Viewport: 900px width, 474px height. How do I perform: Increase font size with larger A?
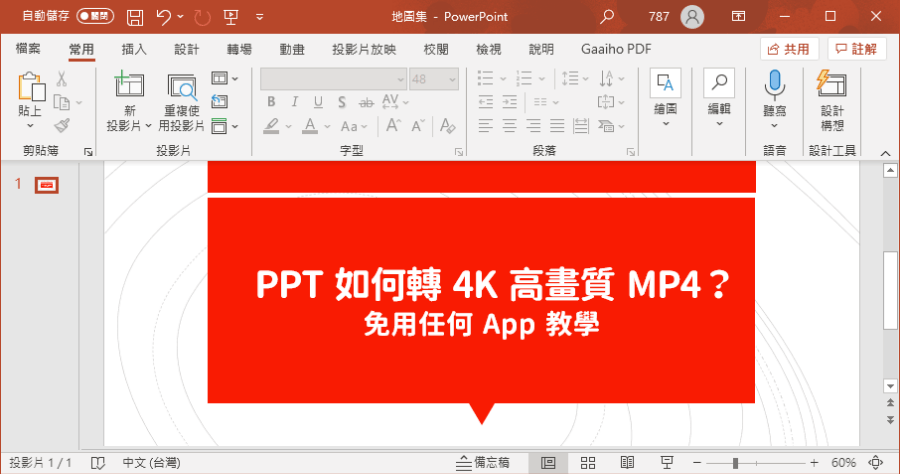[393, 125]
